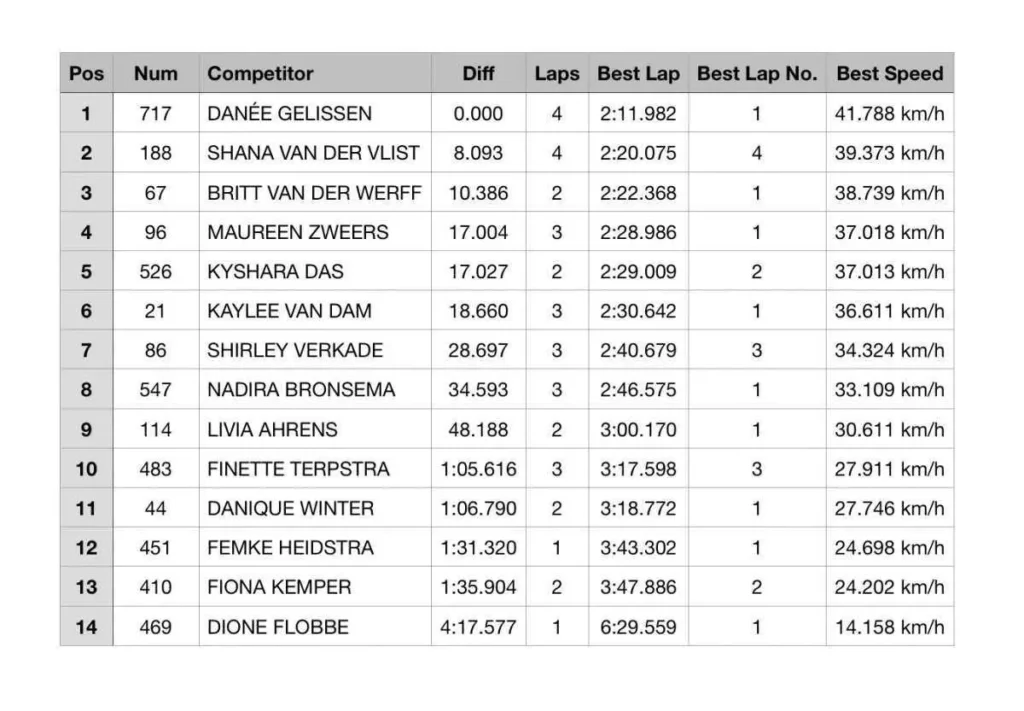Click the MAUREEN ZWEERS row name

pos(298,232)
